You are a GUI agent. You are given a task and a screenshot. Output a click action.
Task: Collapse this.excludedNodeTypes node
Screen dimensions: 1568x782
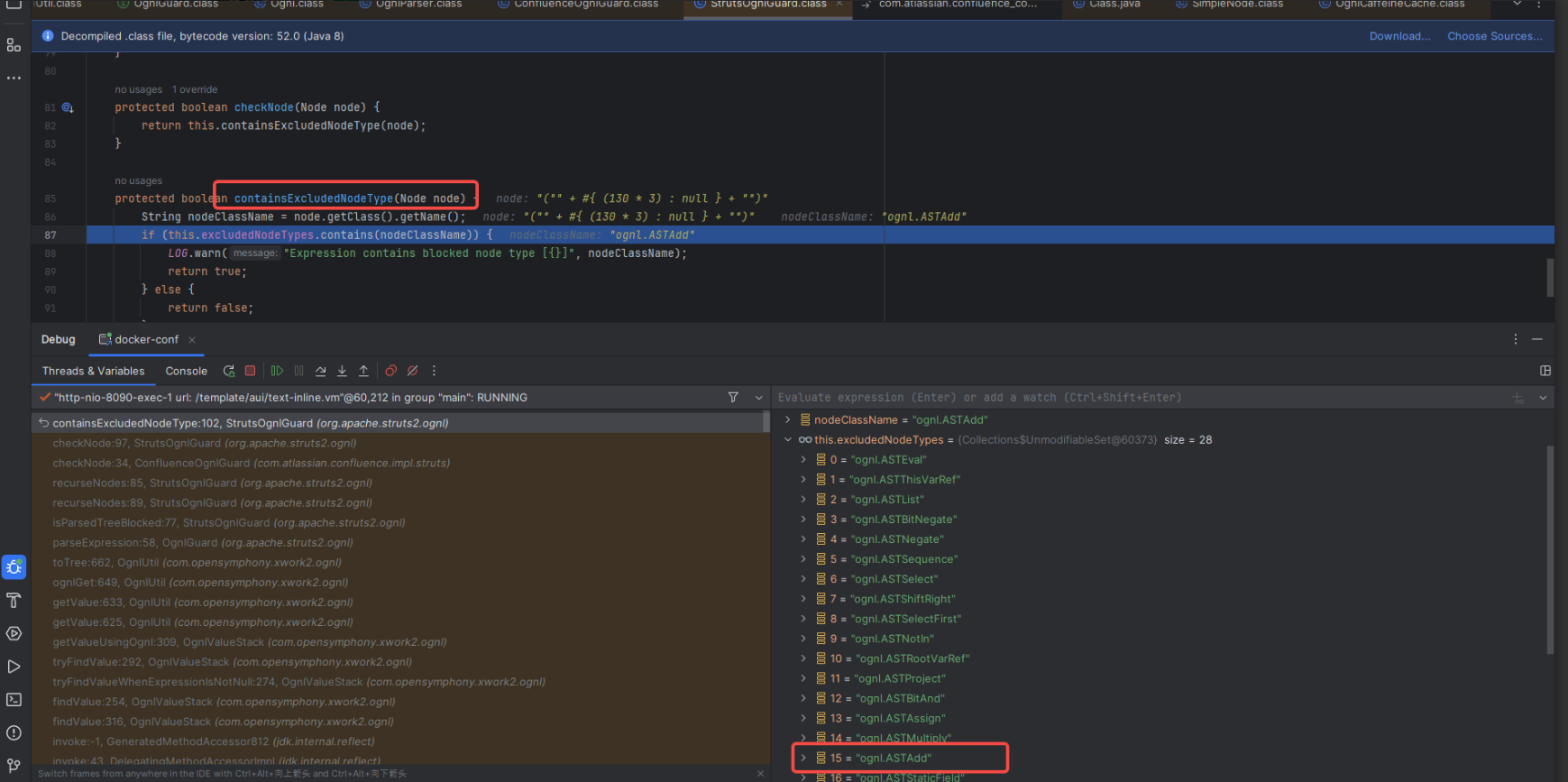(788, 440)
